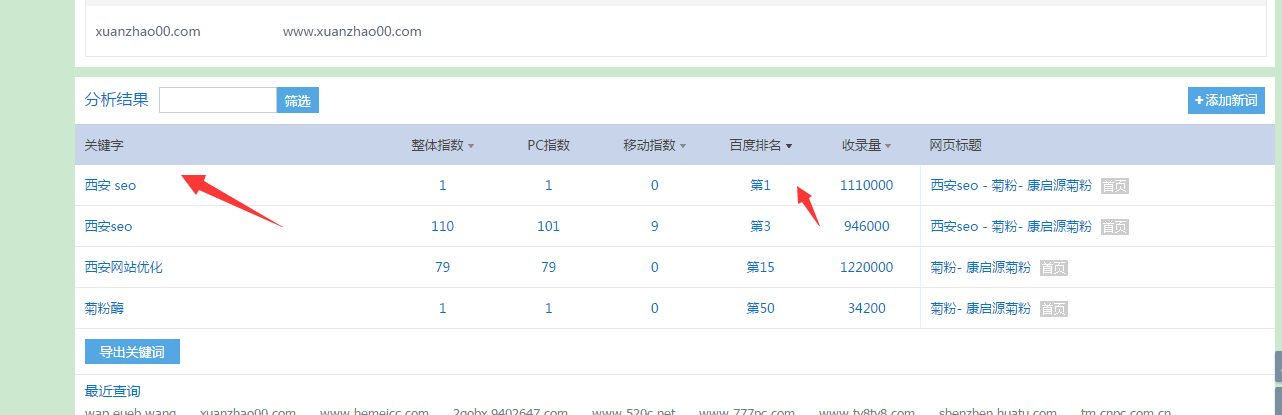Click the 筛选 filter button

pyautogui.click(x=297, y=100)
